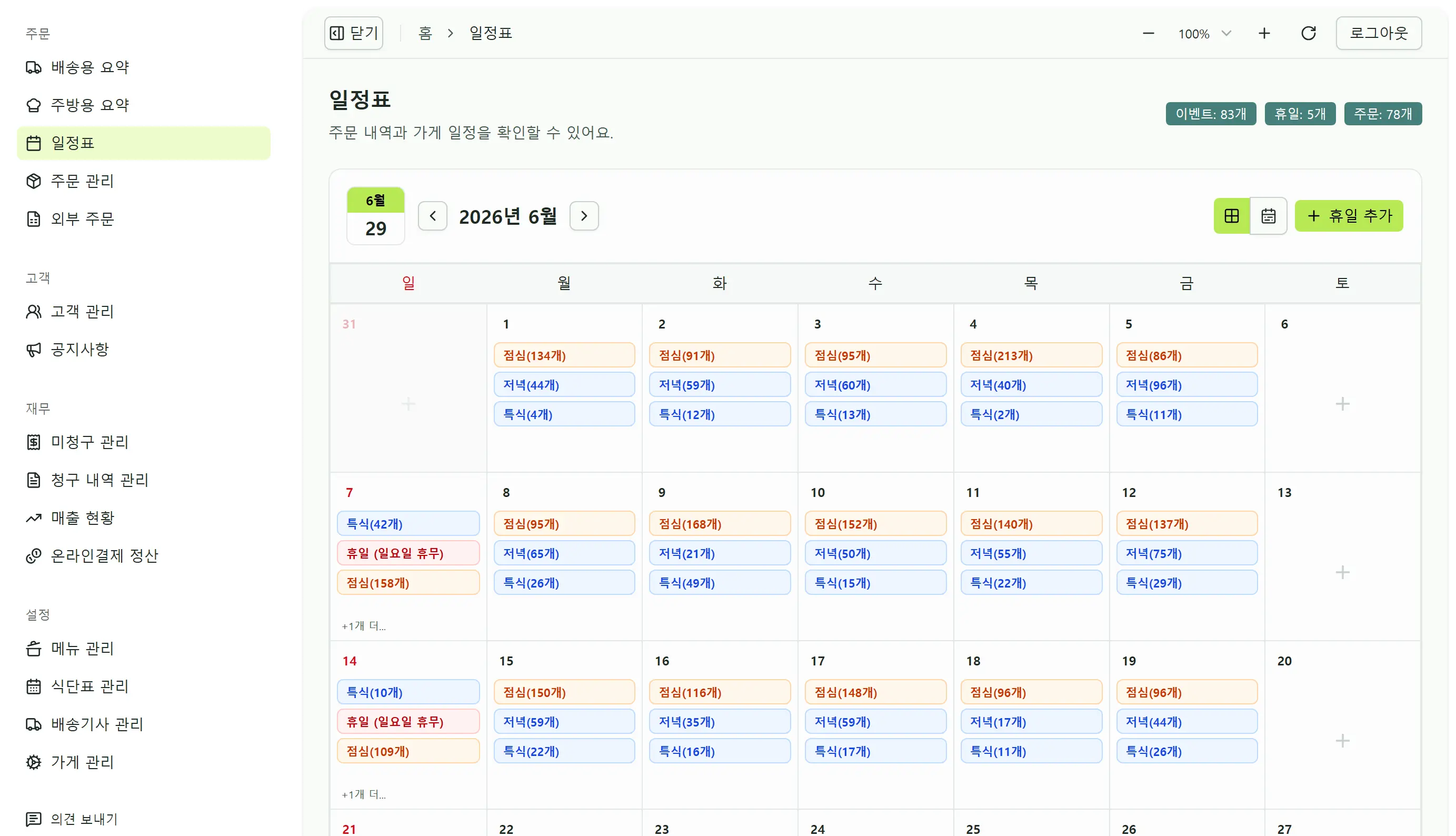This screenshot has height=836, width=1456.
Task: Open 점심(134개) on June 1
Action: click(x=564, y=355)
